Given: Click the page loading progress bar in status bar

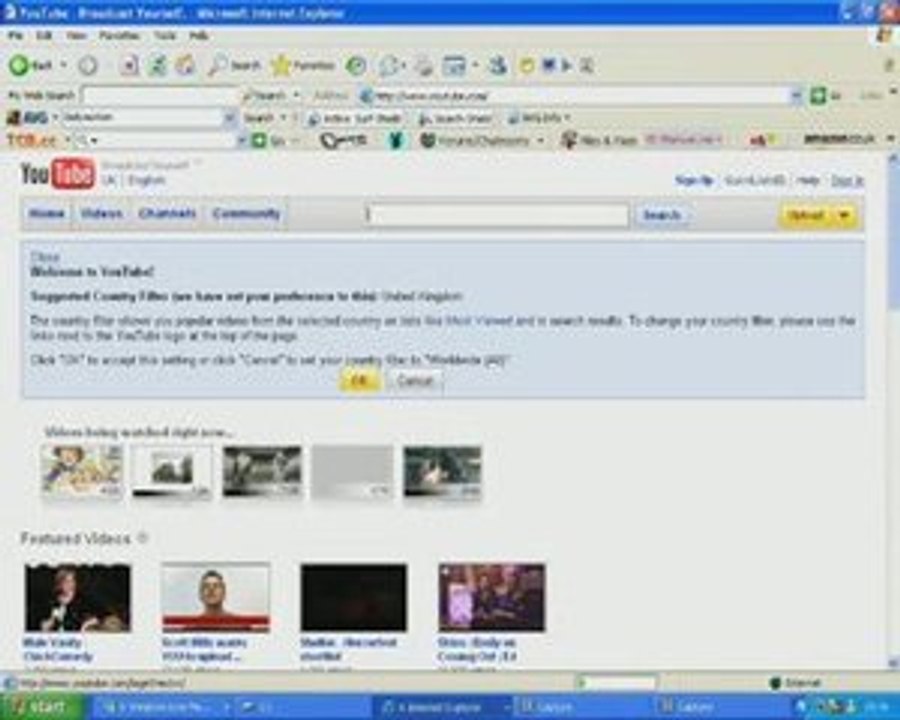Looking at the screenshot, I should pyautogui.click(x=616, y=683).
